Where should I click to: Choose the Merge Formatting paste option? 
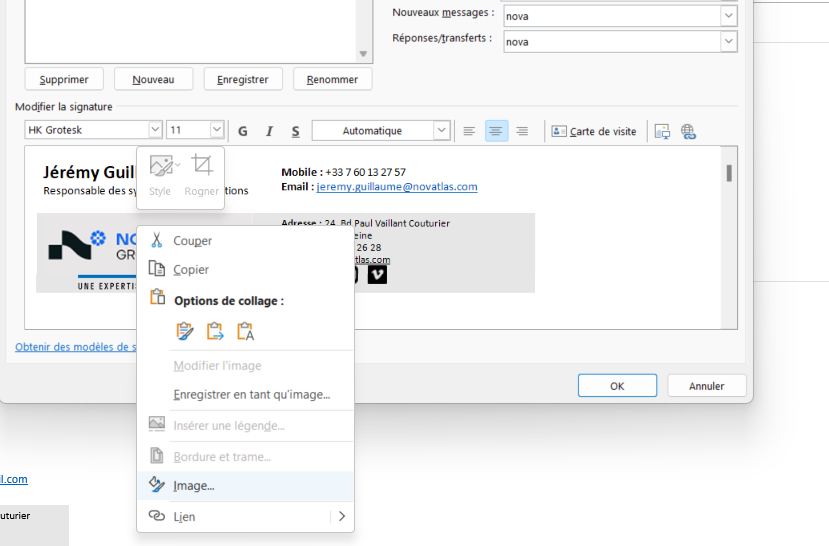[x=215, y=331]
